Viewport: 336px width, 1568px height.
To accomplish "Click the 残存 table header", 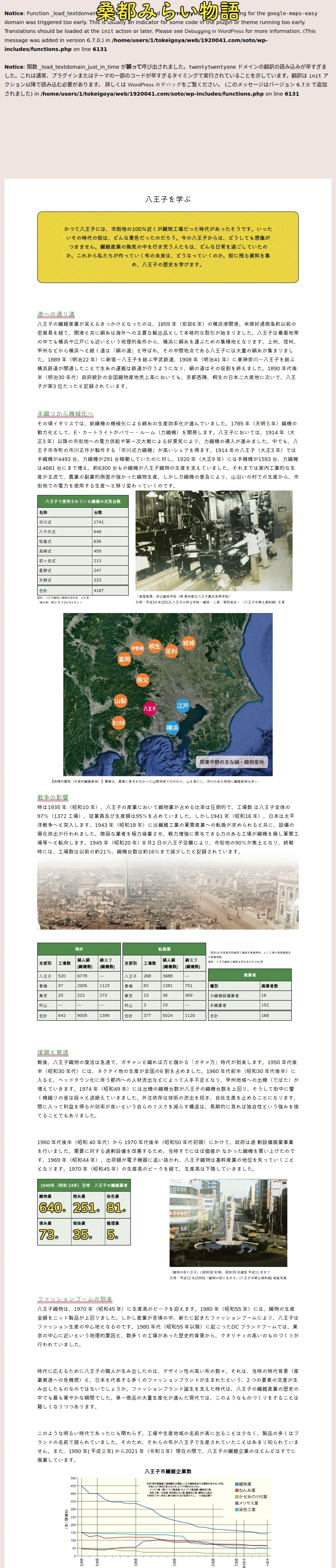I will pos(79,949).
